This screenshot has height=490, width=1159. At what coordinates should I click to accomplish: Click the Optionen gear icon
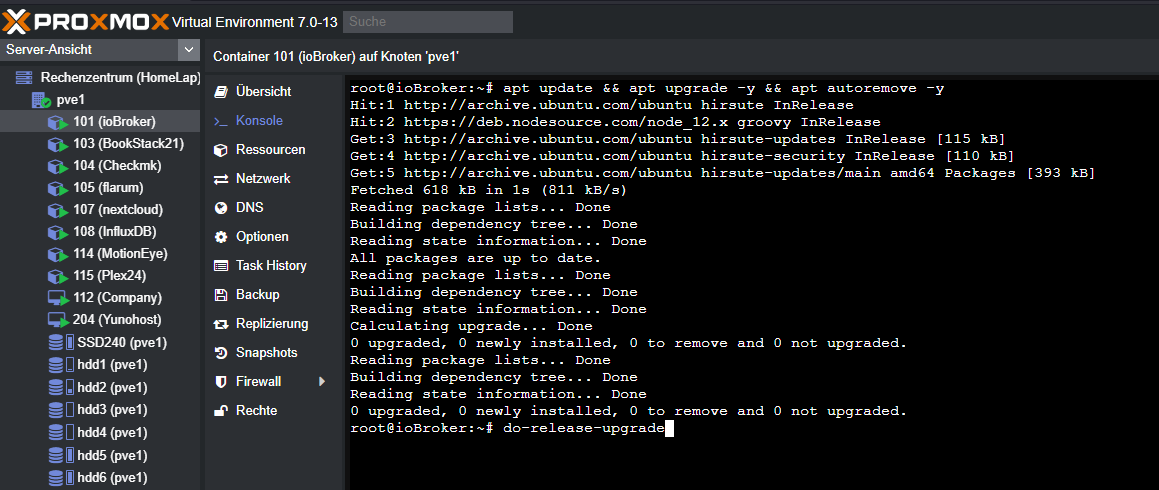click(x=220, y=237)
